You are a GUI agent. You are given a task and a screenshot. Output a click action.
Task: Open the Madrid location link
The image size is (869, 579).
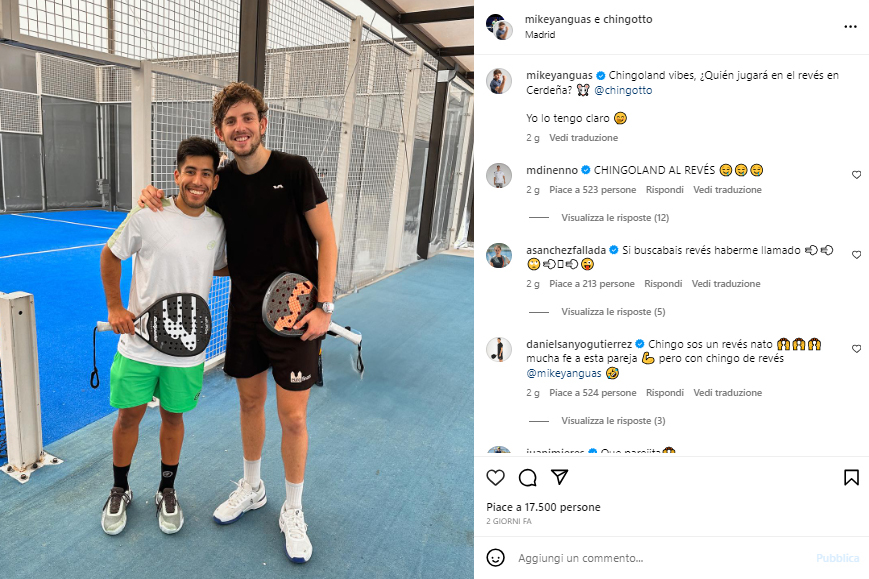[540, 34]
